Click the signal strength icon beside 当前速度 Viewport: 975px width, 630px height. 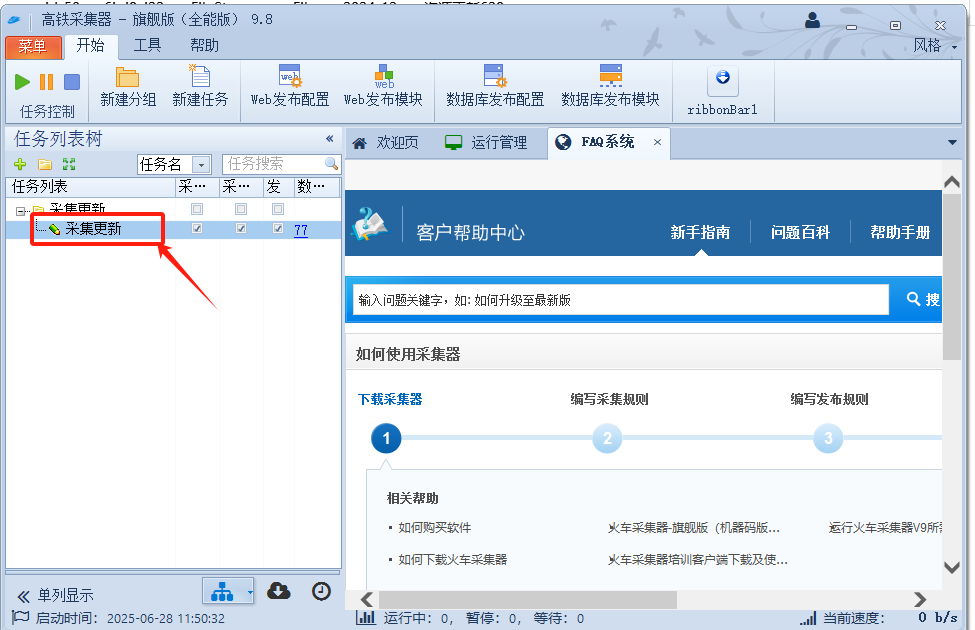tap(808, 618)
